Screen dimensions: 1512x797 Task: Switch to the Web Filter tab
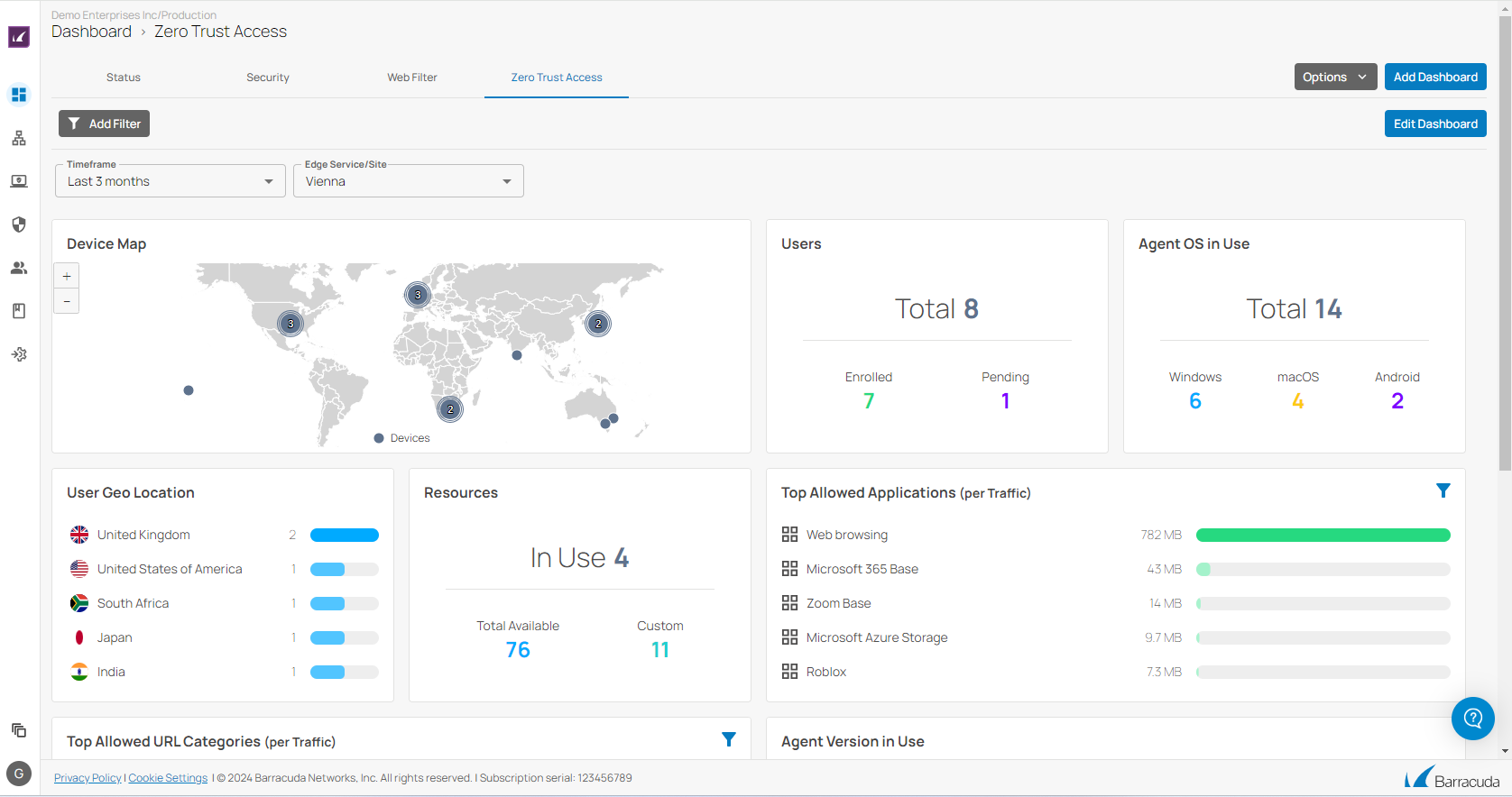tap(412, 78)
